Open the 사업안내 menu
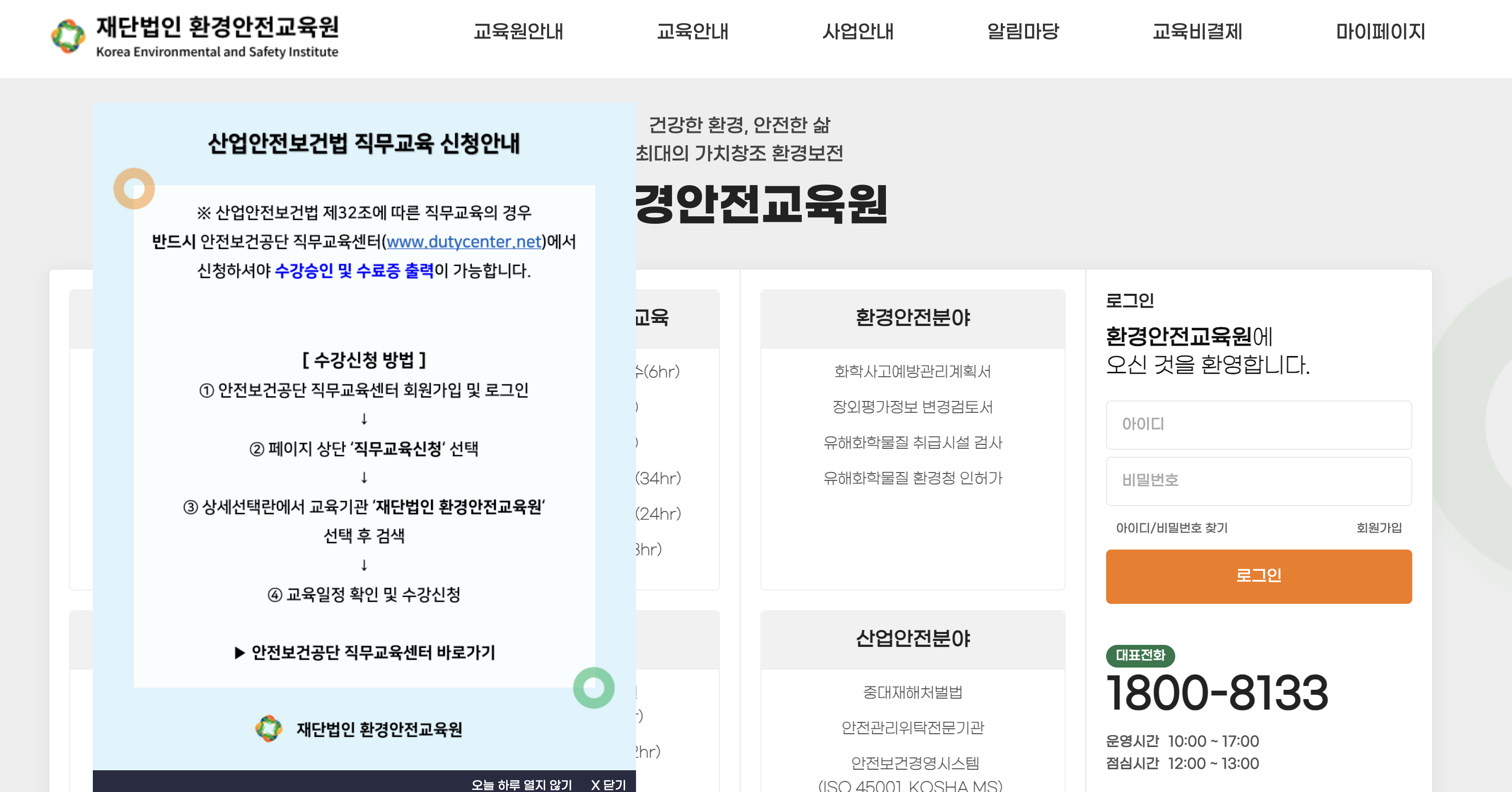 tap(858, 32)
